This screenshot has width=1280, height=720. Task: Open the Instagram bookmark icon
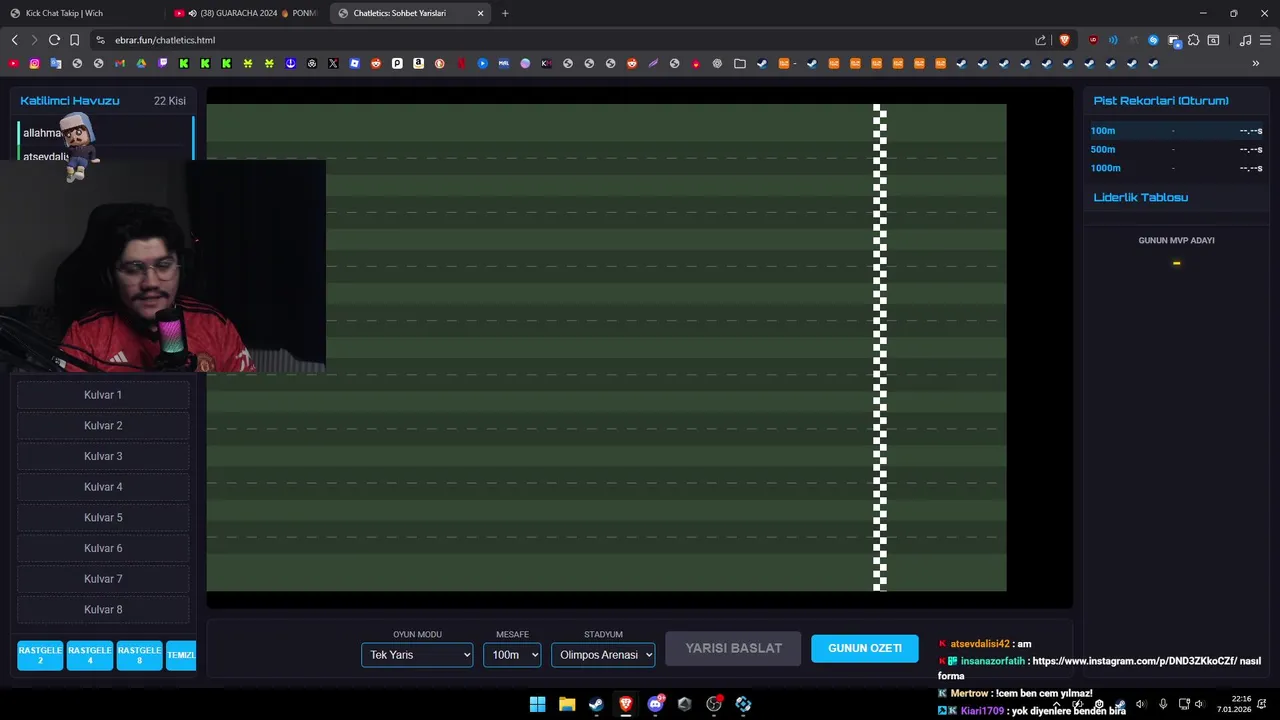pos(34,63)
